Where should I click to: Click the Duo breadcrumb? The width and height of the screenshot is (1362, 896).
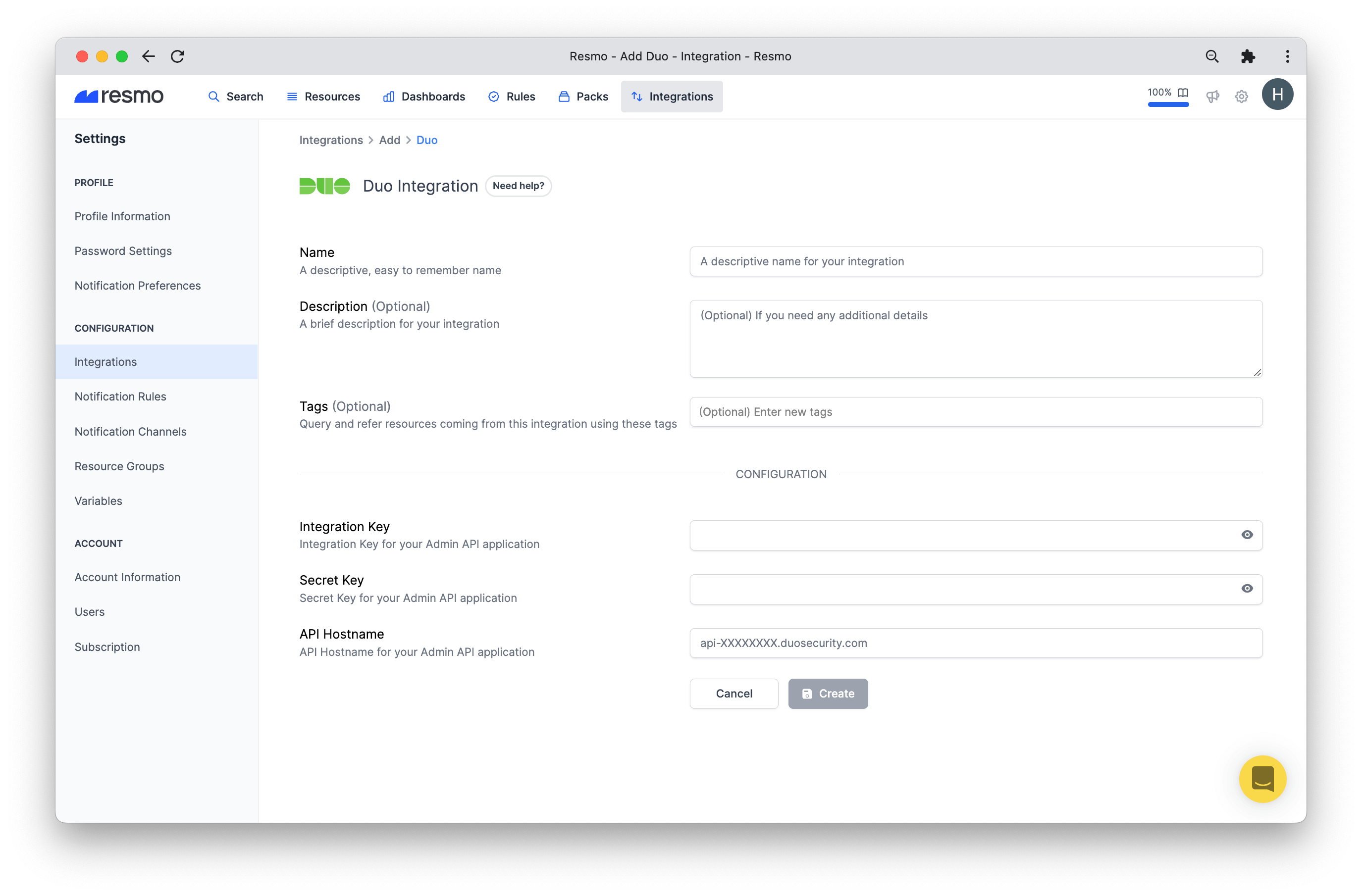pyautogui.click(x=427, y=140)
